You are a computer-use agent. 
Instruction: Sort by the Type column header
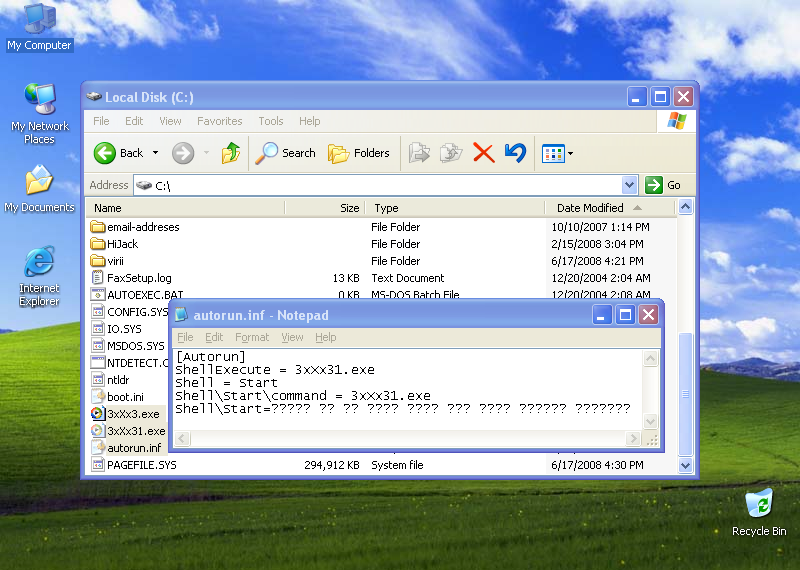pos(455,208)
